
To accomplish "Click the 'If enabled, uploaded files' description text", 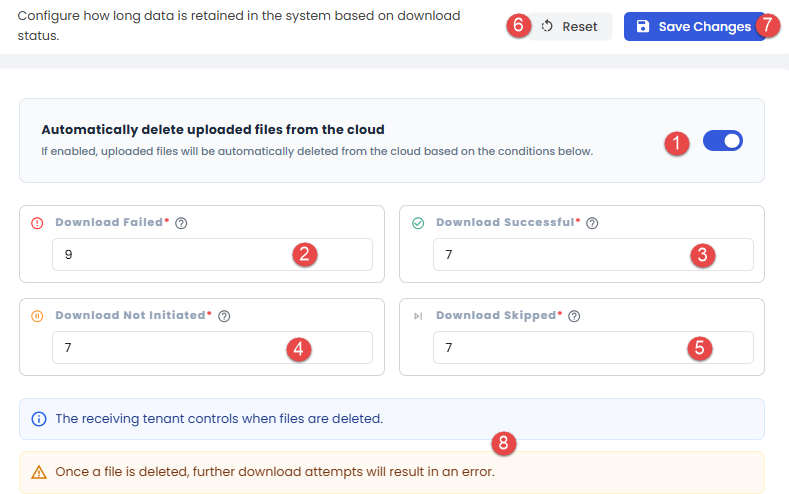I will coord(317,151).
